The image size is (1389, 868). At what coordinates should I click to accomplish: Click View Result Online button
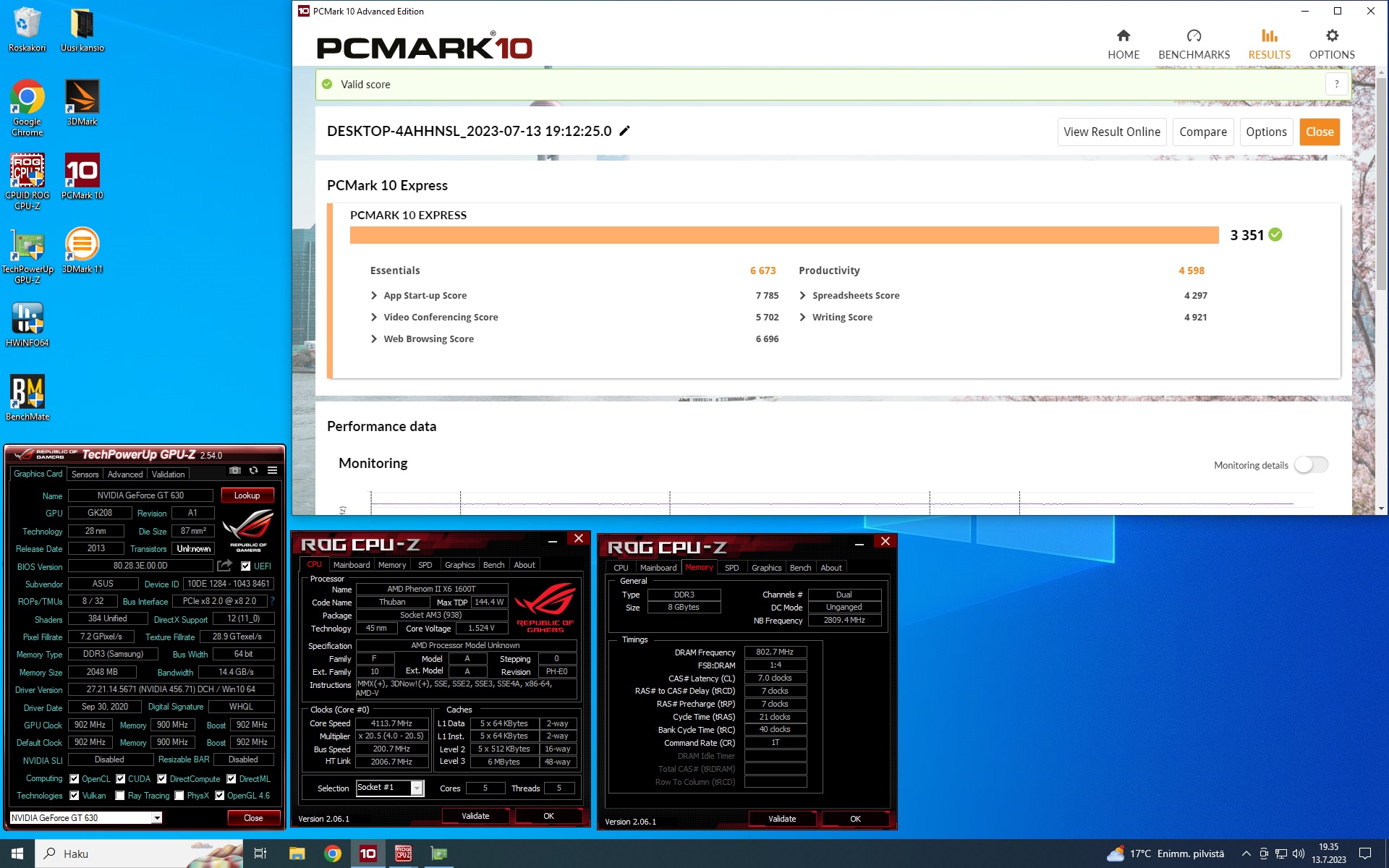1112,132
